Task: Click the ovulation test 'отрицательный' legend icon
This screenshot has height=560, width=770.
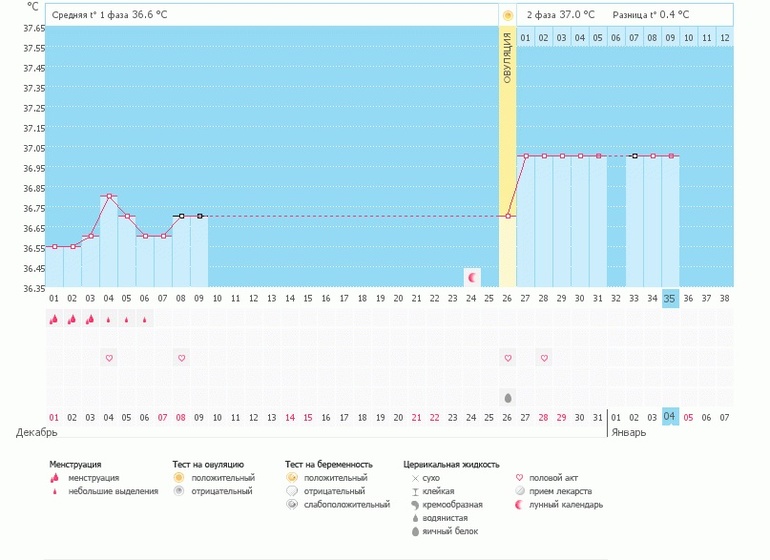Action: [179, 491]
